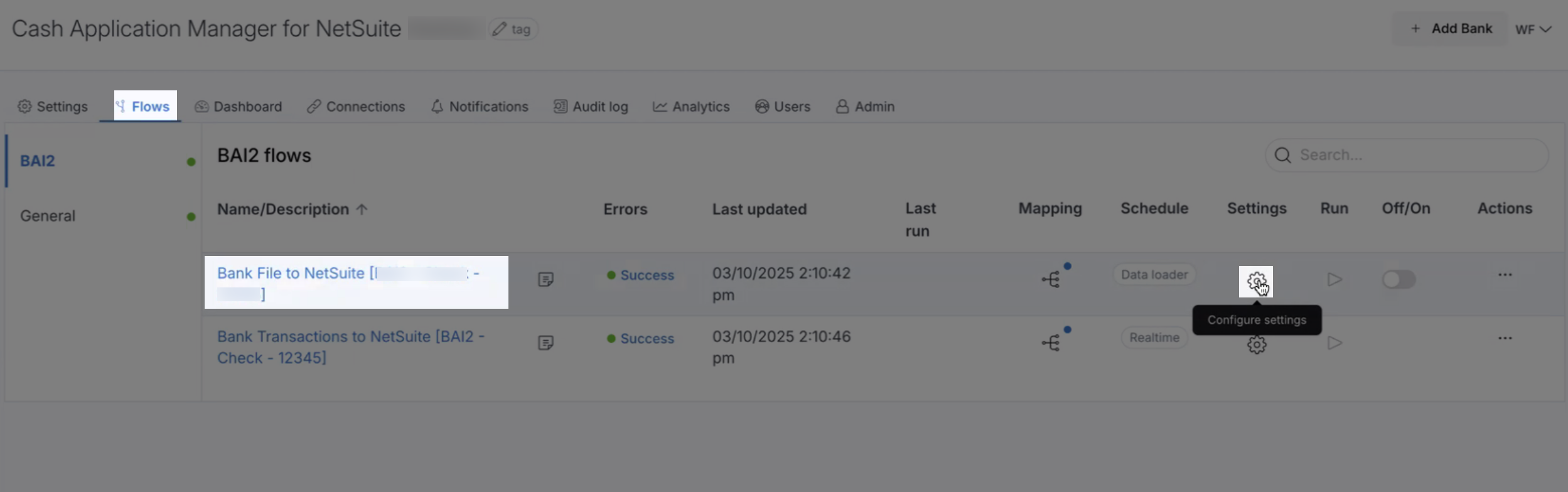Go to the Connections tab

[x=356, y=107]
